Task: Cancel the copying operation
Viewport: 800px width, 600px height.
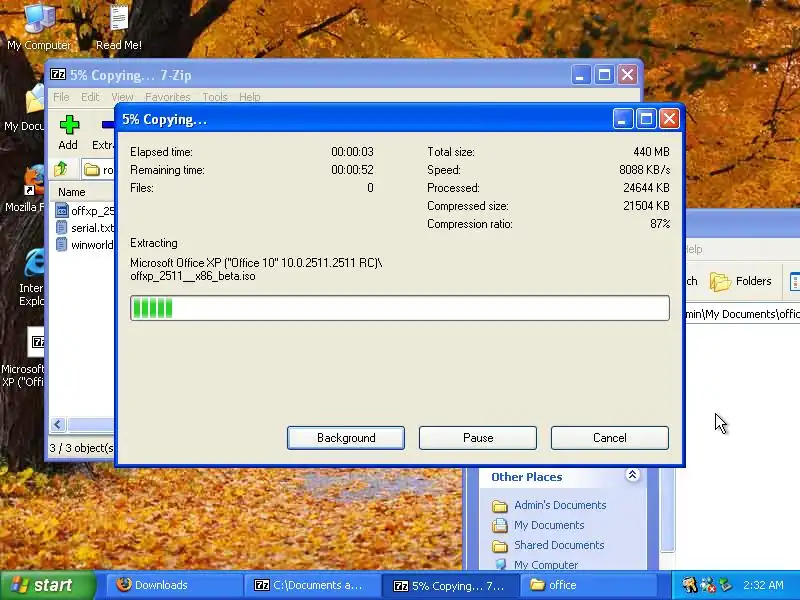Action: [610, 438]
